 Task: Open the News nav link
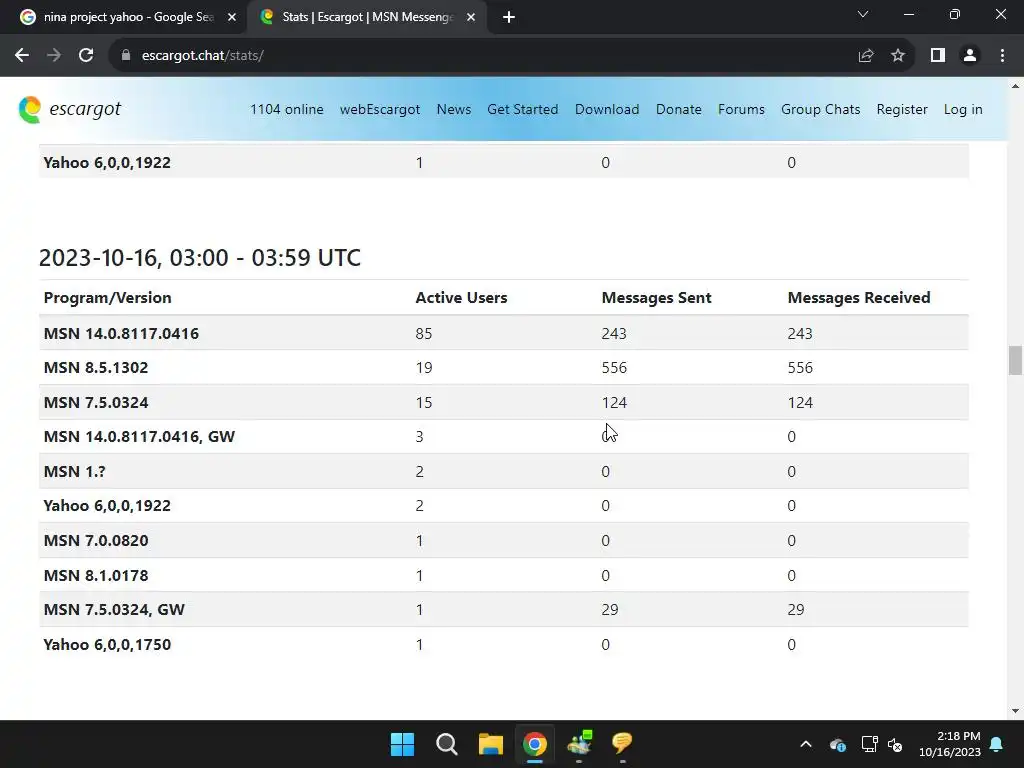[454, 110]
